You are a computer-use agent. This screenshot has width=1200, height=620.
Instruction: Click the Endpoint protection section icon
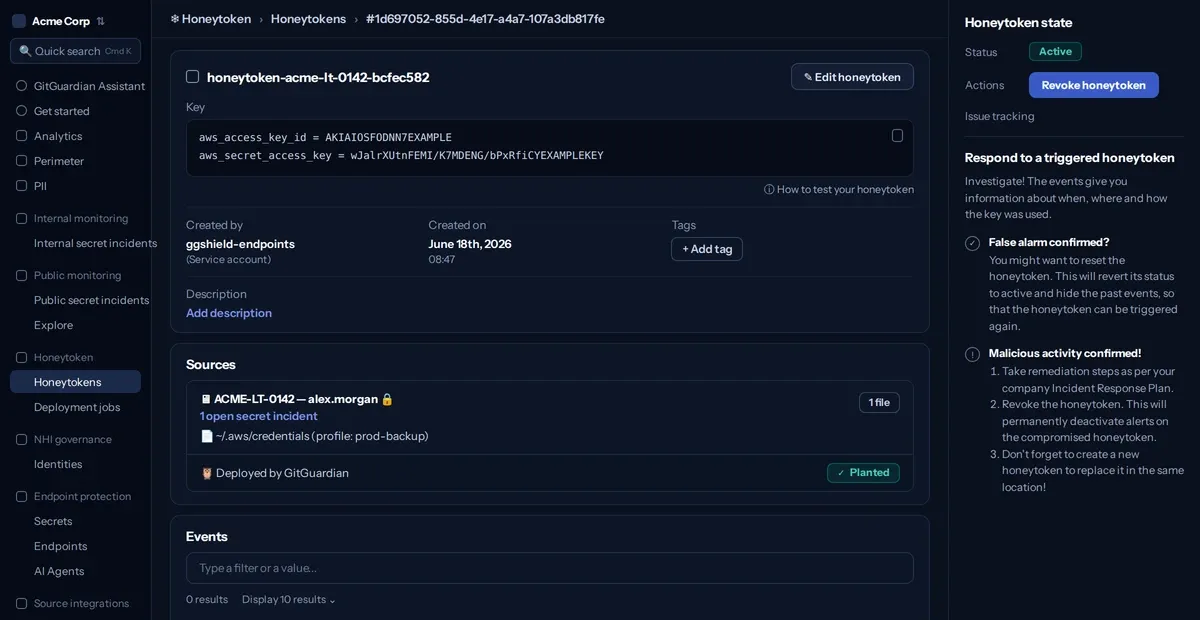coord(22,496)
